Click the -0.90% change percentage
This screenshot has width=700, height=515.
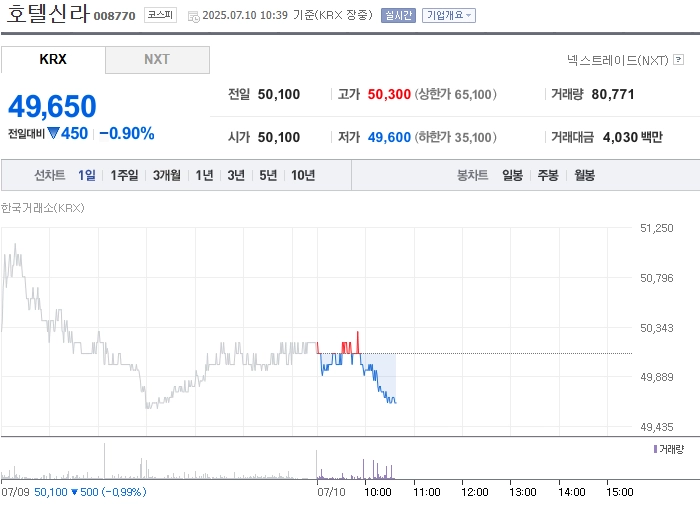click(x=127, y=133)
